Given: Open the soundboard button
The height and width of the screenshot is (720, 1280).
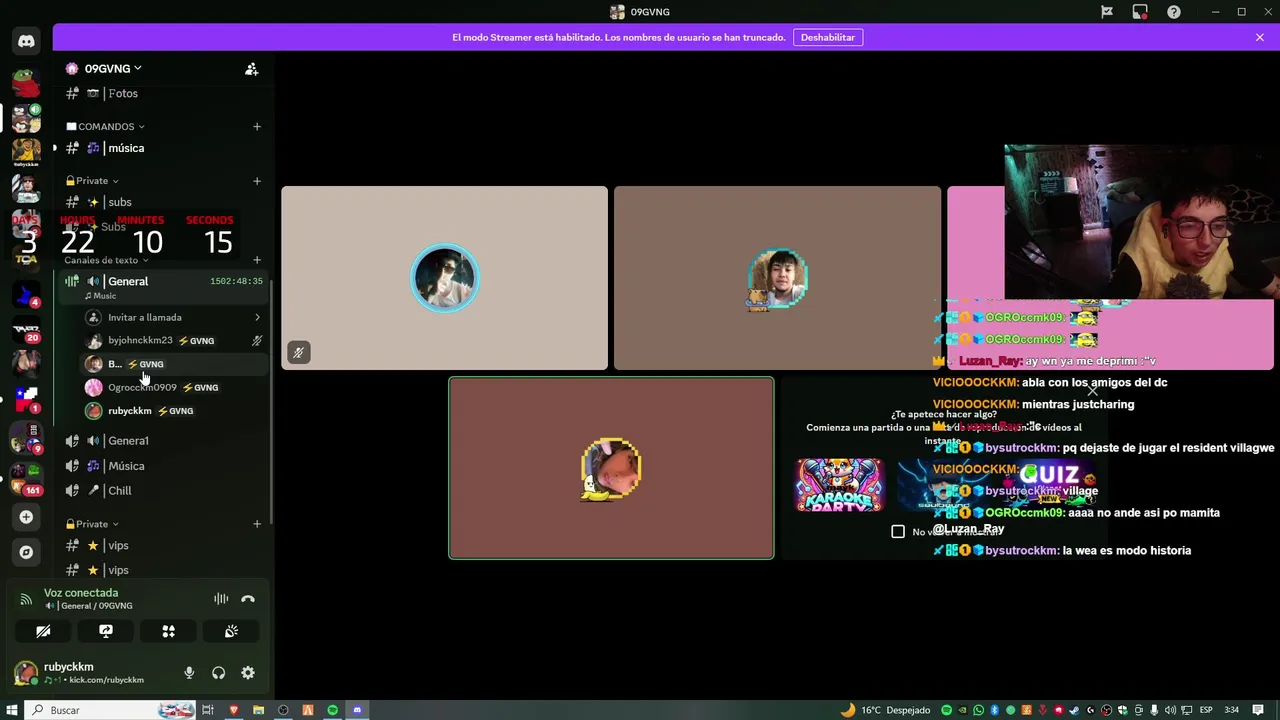Looking at the screenshot, I should click(231, 631).
